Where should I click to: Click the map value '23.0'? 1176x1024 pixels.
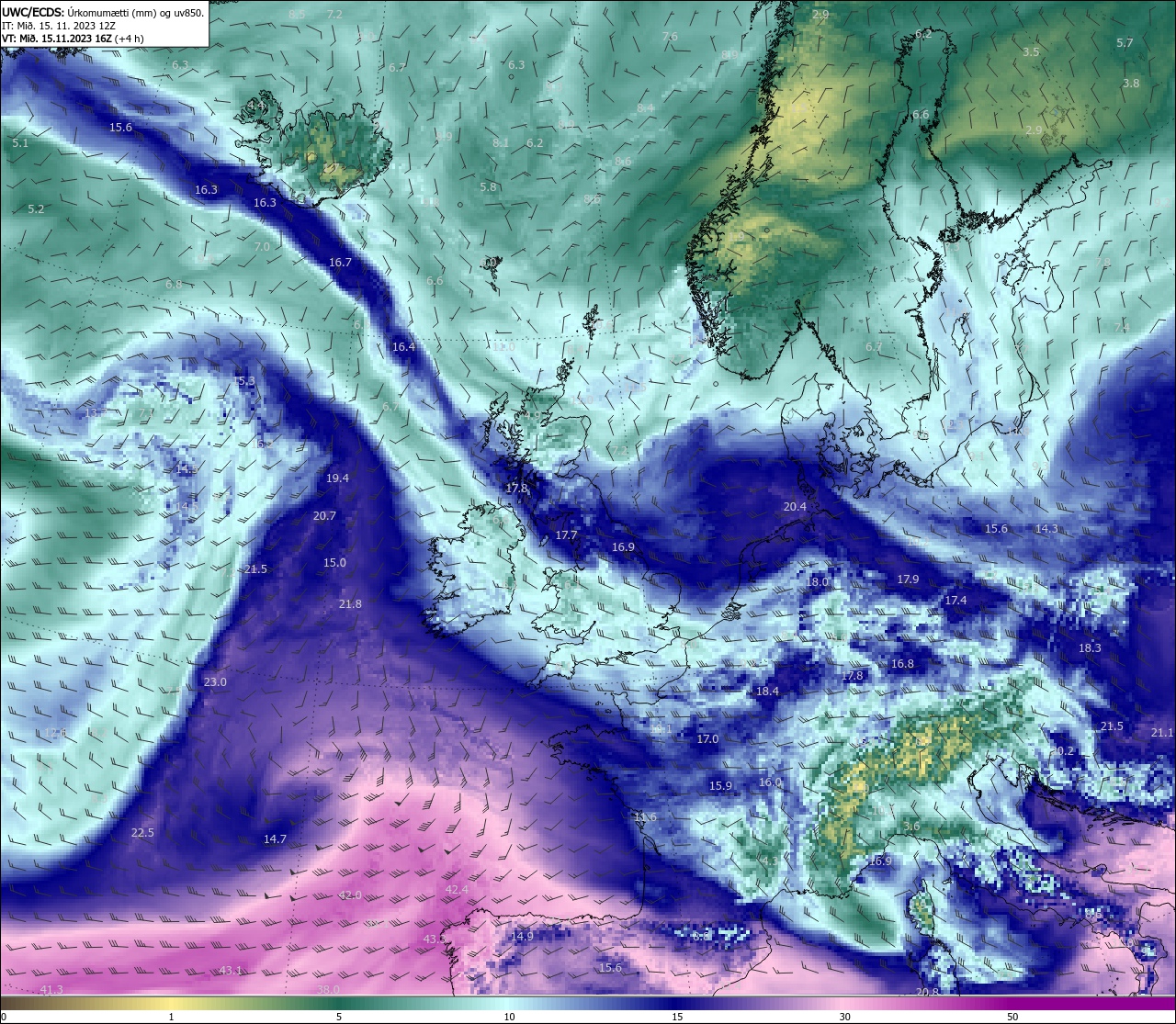coord(215,682)
